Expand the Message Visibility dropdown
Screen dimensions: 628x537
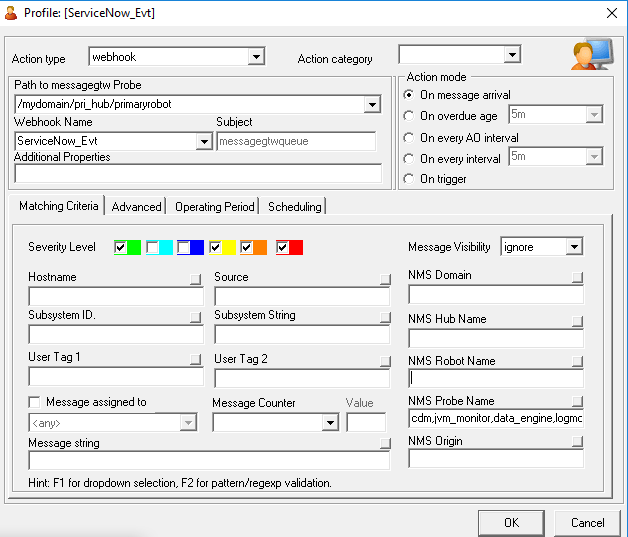pos(573,247)
